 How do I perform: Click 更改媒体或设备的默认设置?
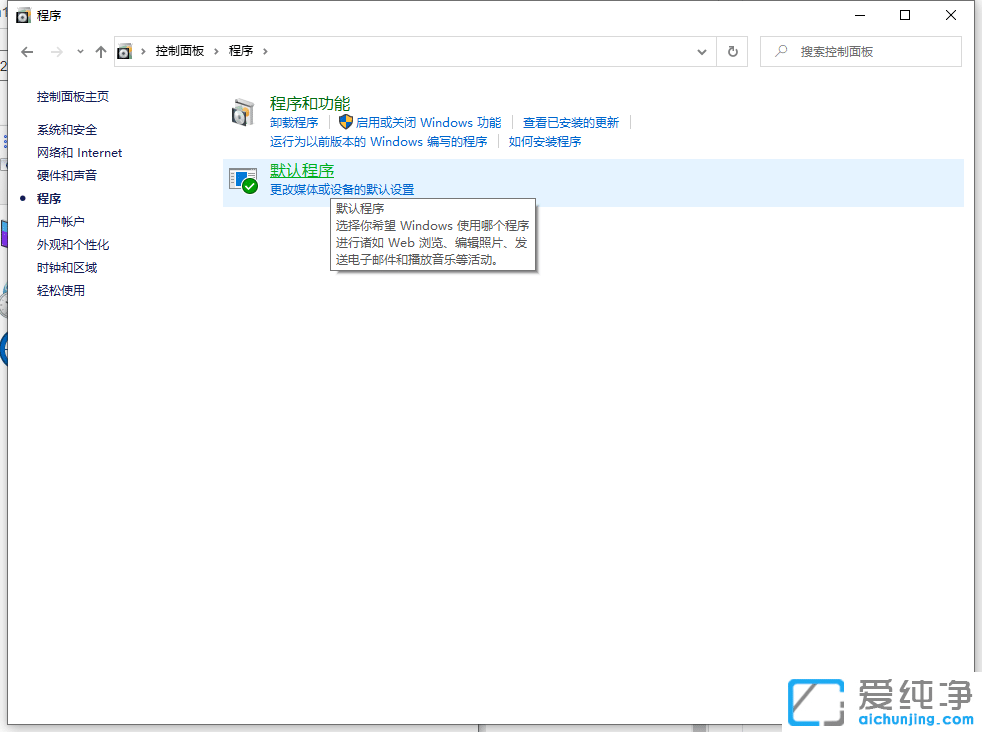click(x=342, y=189)
